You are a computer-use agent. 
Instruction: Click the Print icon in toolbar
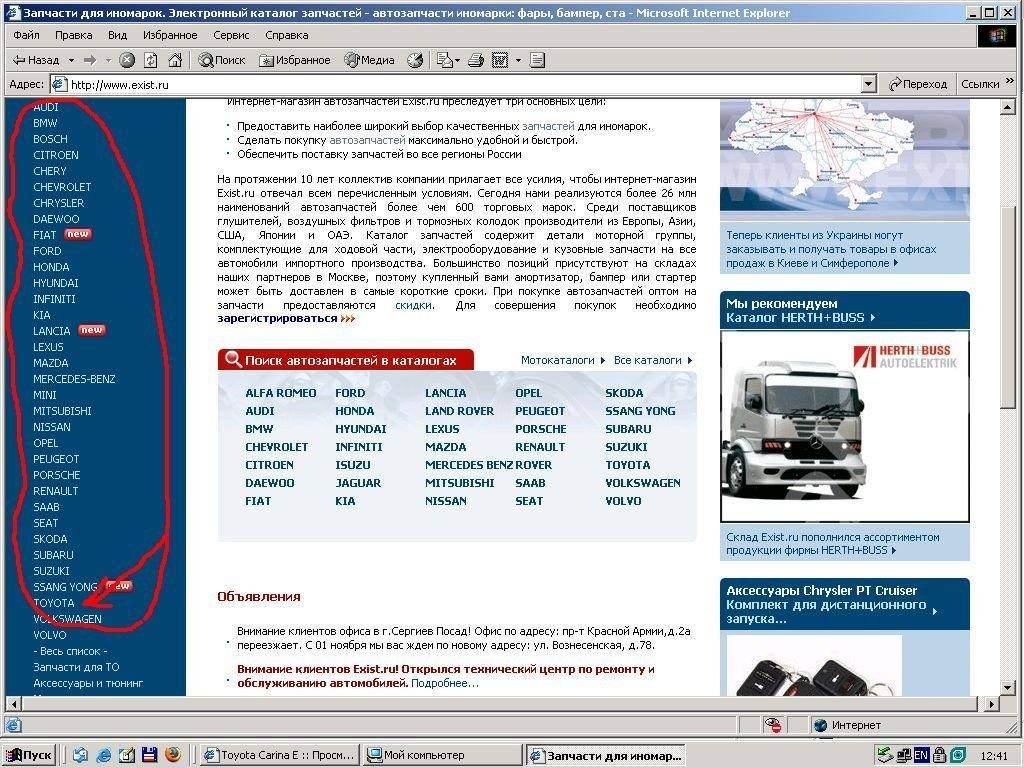click(x=477, y=60)
